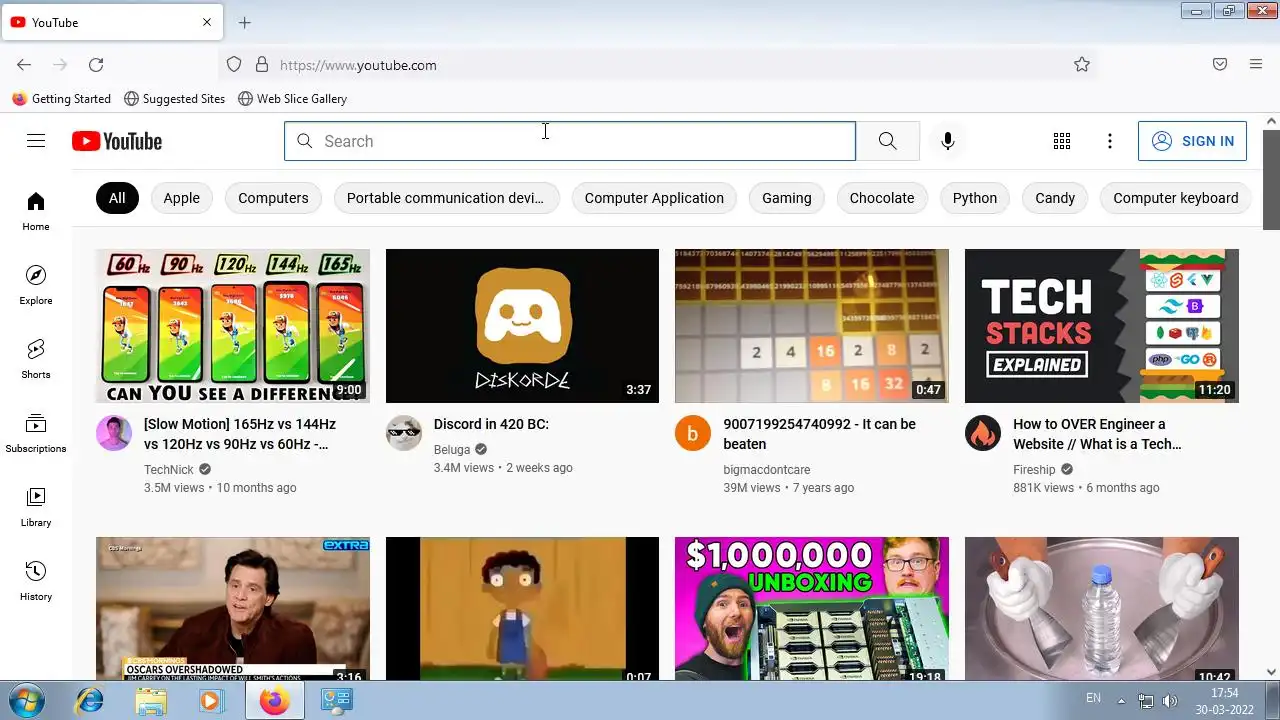Open the Windows Start menu
The height and width of the screenshot is (720, 1280).
27,701
